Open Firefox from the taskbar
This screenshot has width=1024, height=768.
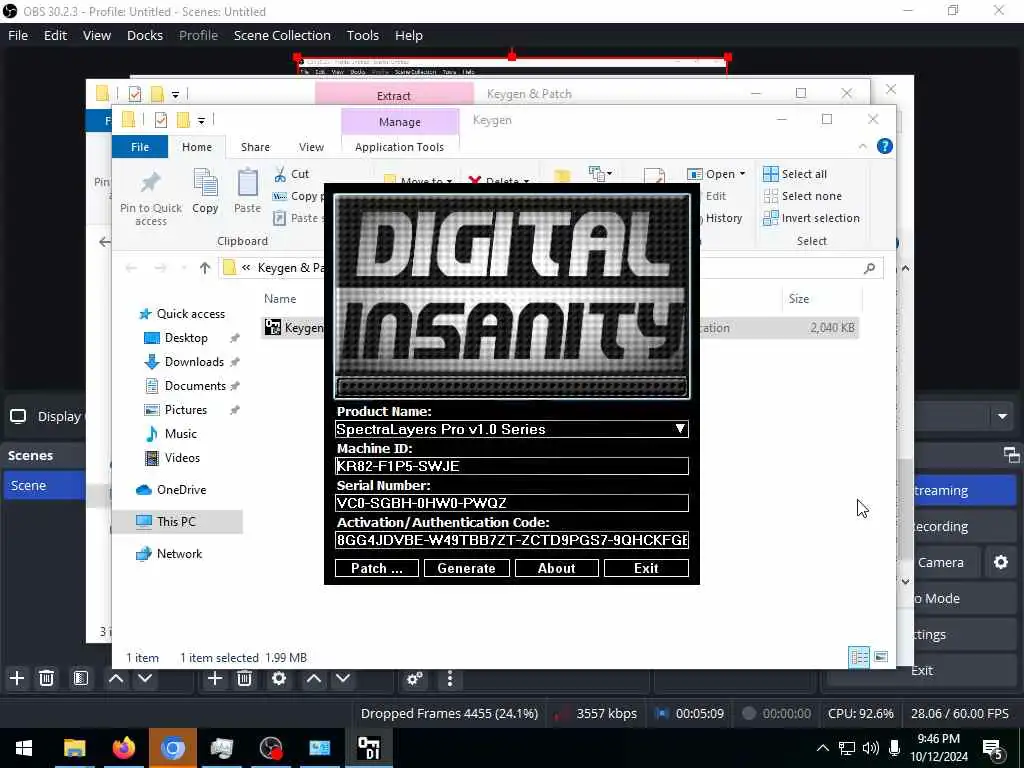[123, 748]
